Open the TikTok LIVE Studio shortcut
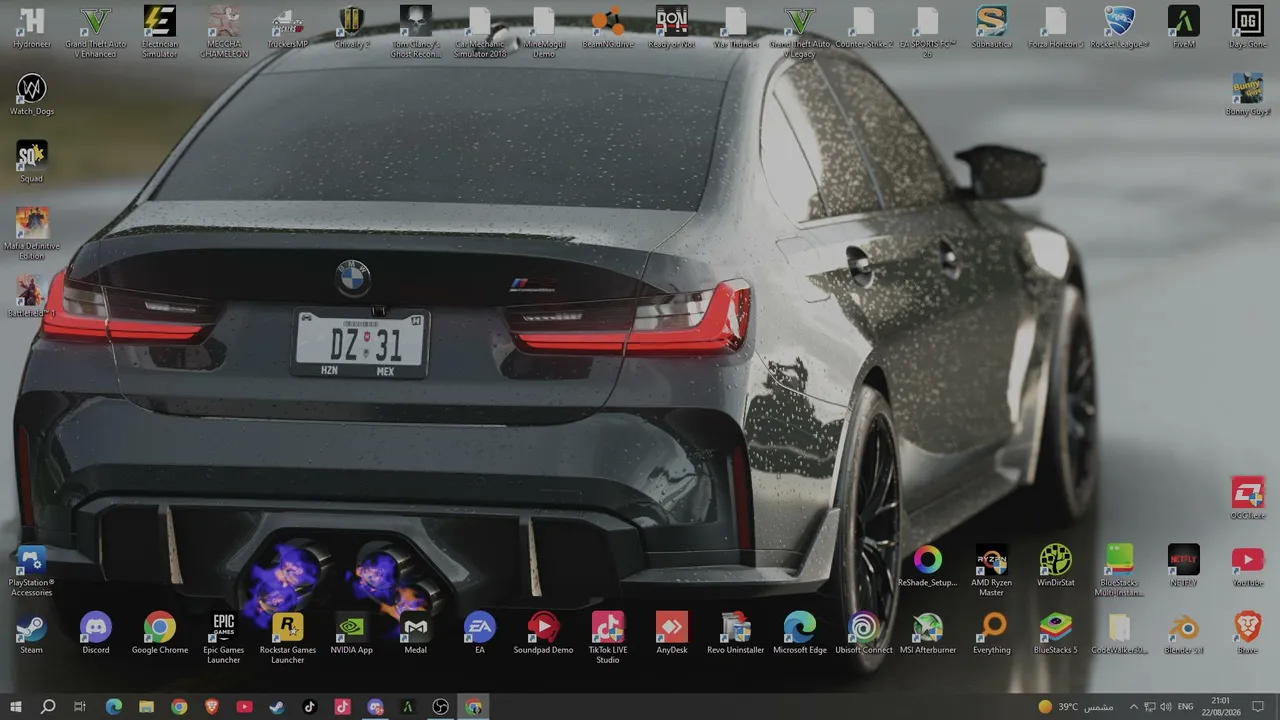Viewport: 1280px width, 720px height. click(608, 638)
